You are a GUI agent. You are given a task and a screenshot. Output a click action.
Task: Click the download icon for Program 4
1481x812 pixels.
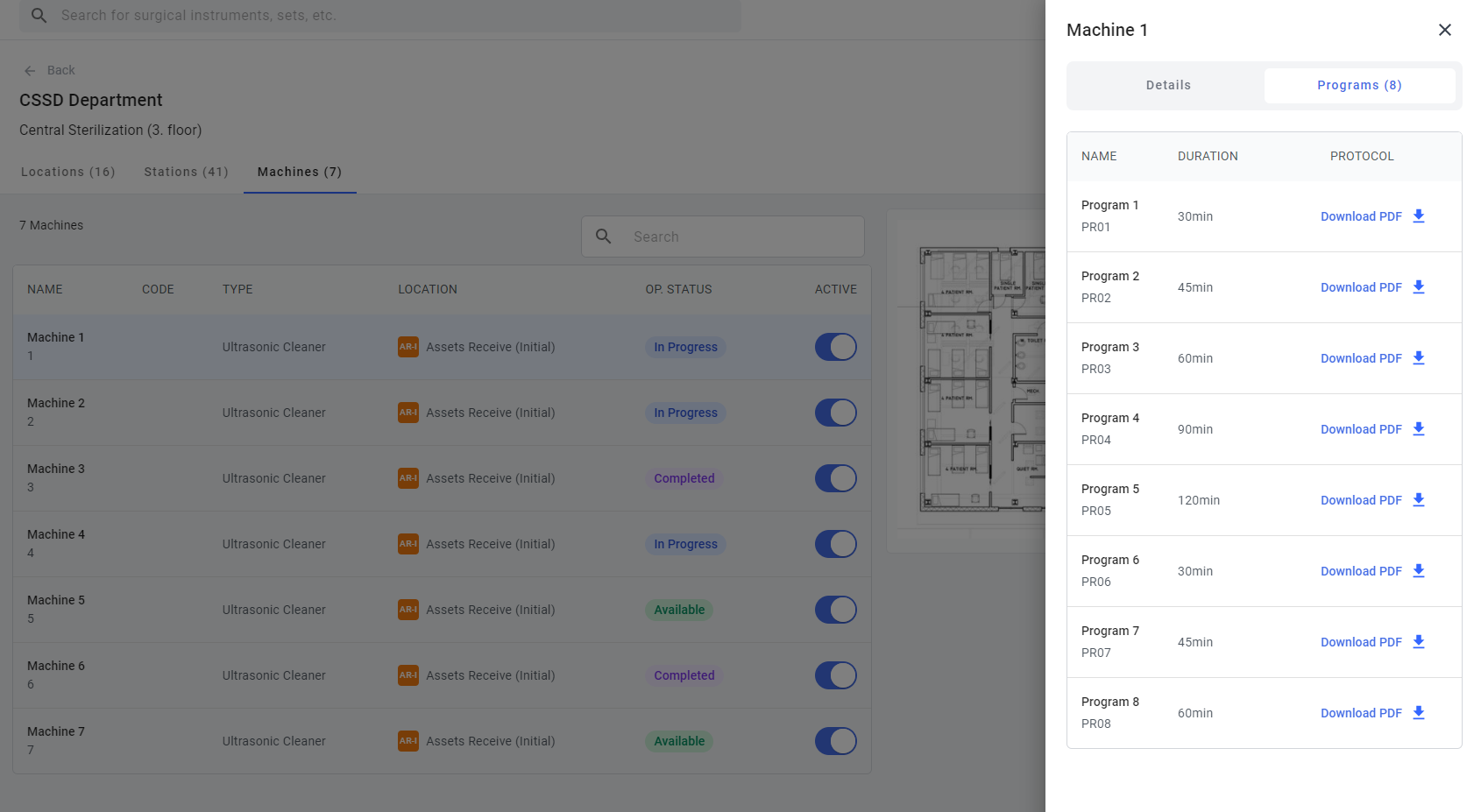[1419, 429]
